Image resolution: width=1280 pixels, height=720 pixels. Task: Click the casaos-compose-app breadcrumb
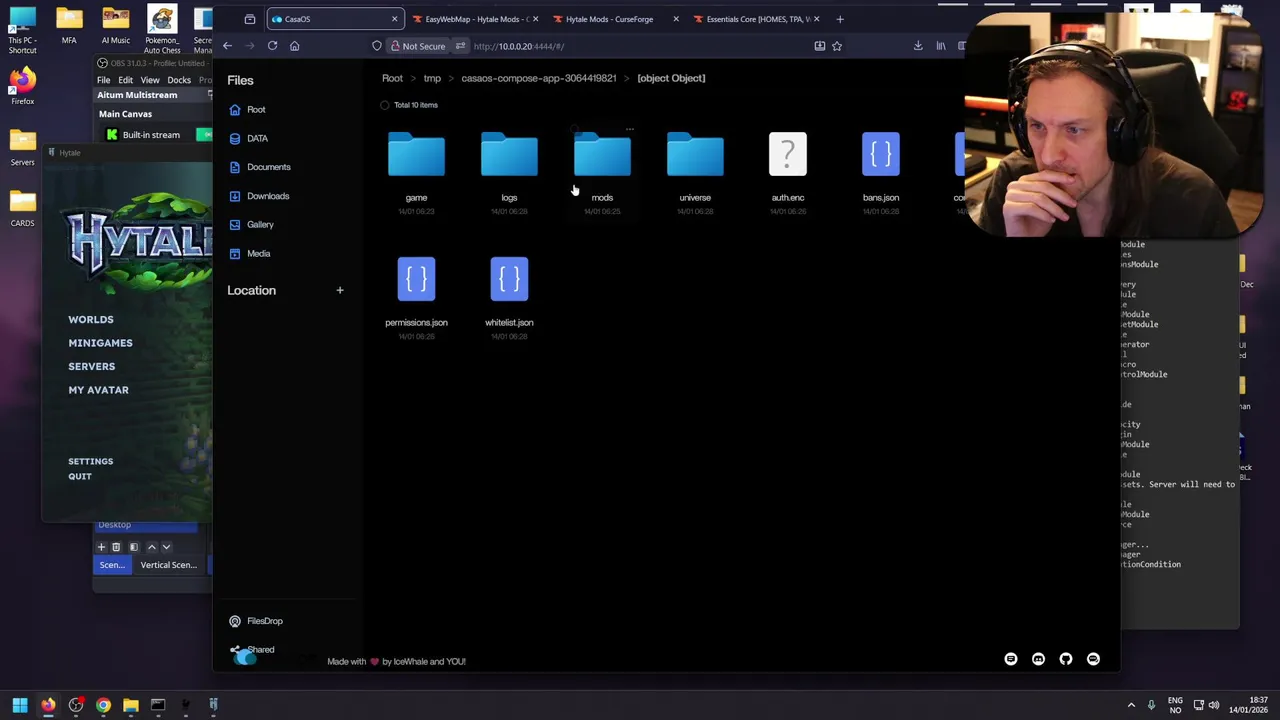pyautogui.click(x=539, y=78)
